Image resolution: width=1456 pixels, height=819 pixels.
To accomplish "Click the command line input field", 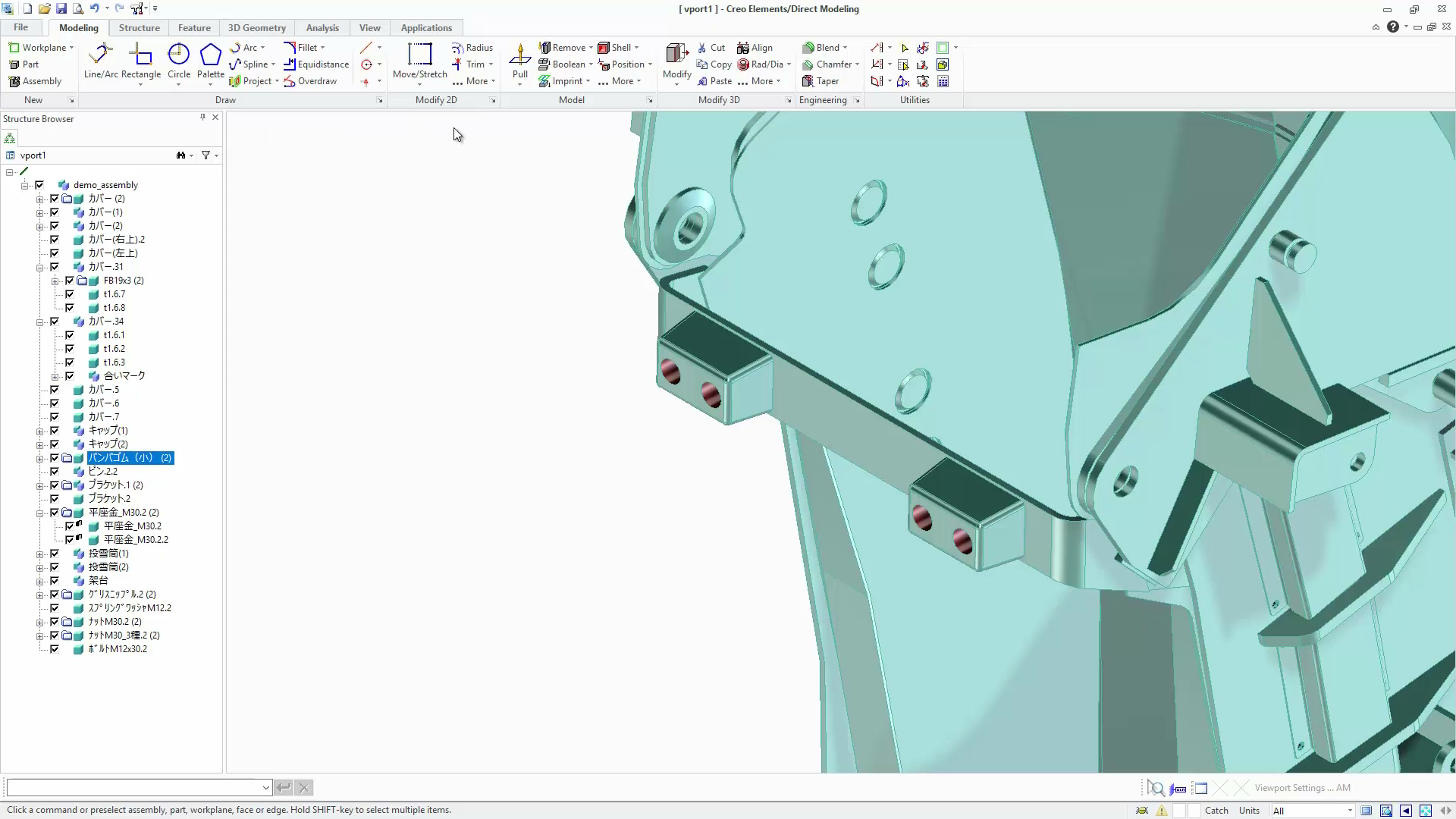I will tap(134, 787).
